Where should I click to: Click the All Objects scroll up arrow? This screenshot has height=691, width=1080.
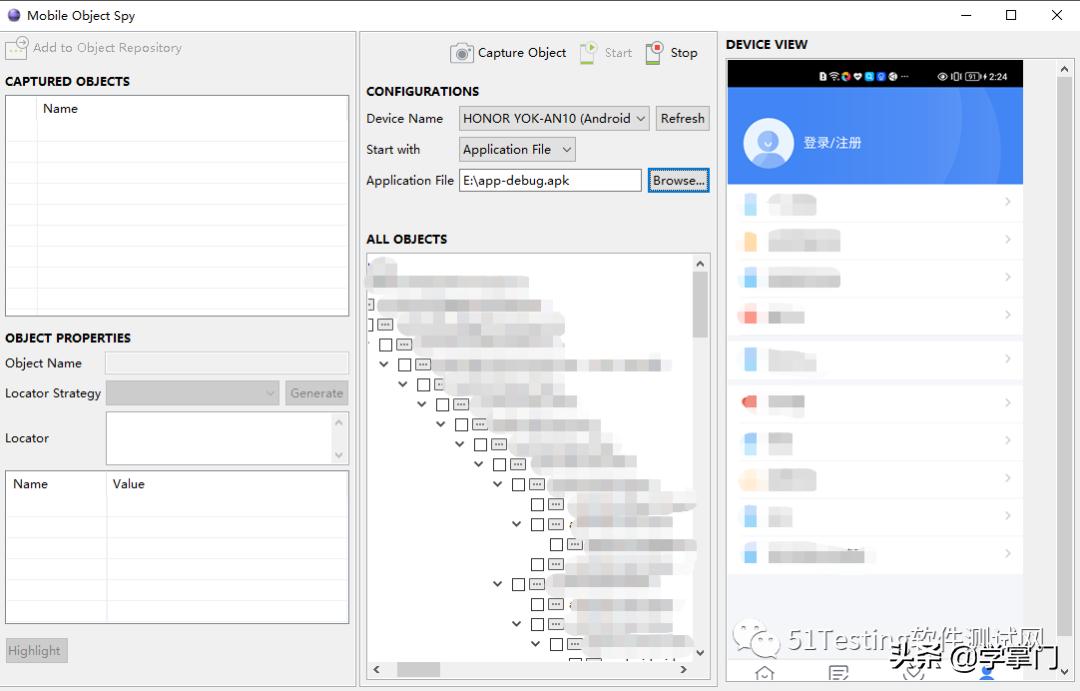700,264
